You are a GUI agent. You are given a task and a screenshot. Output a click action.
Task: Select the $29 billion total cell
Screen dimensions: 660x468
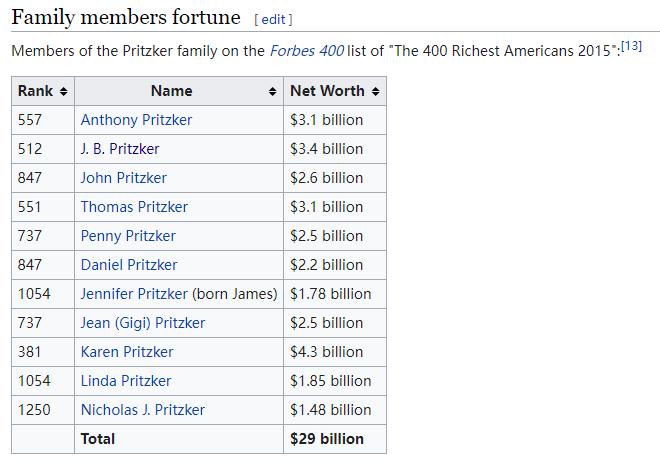coord(335,439)
